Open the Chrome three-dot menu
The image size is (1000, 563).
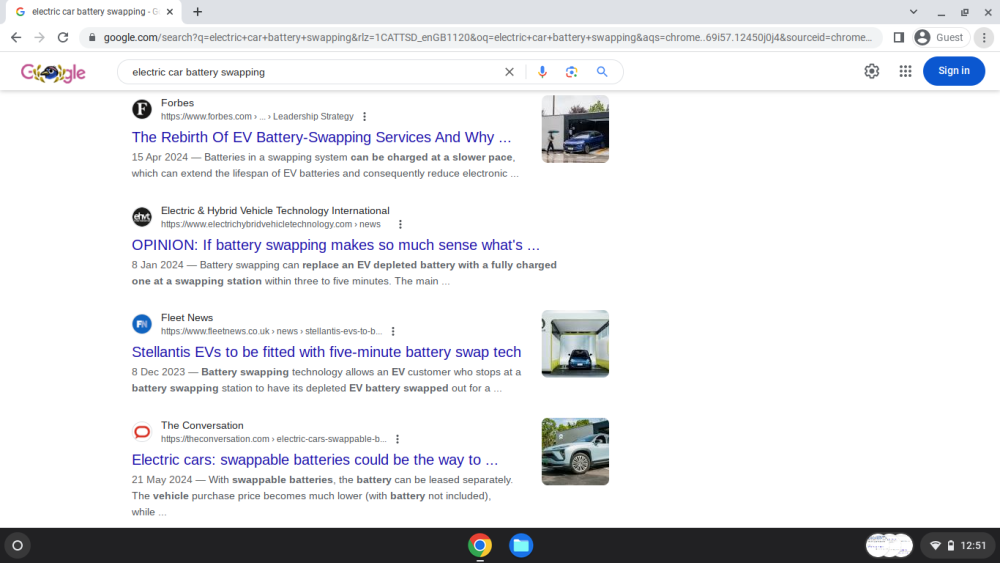[x=984, y=38]
